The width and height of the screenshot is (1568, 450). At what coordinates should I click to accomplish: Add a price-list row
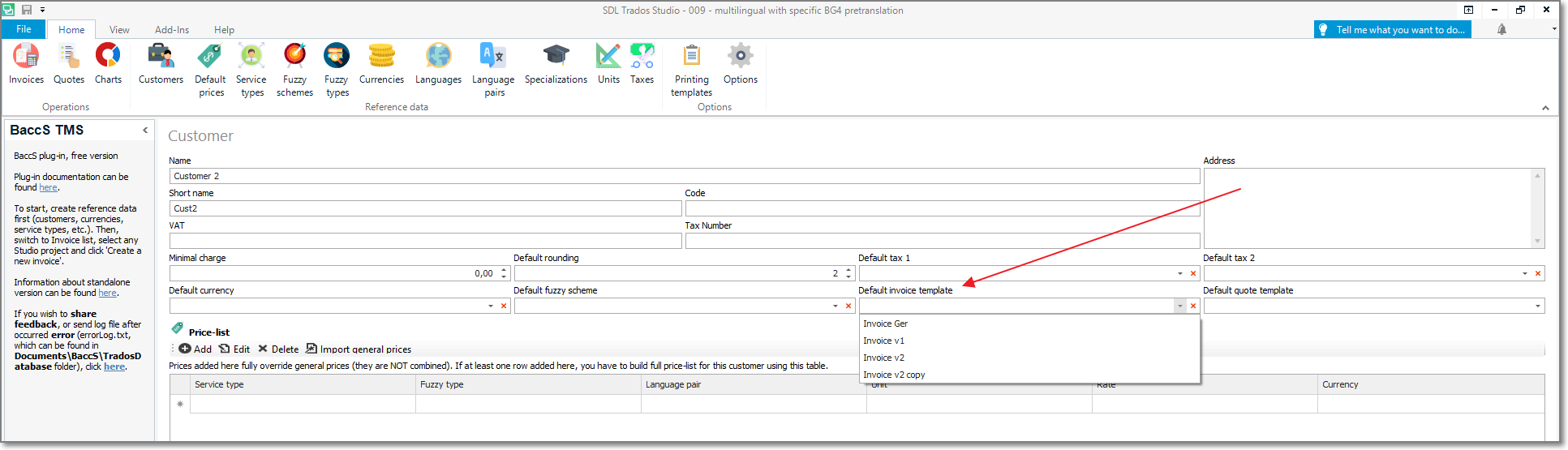[195, 349]
